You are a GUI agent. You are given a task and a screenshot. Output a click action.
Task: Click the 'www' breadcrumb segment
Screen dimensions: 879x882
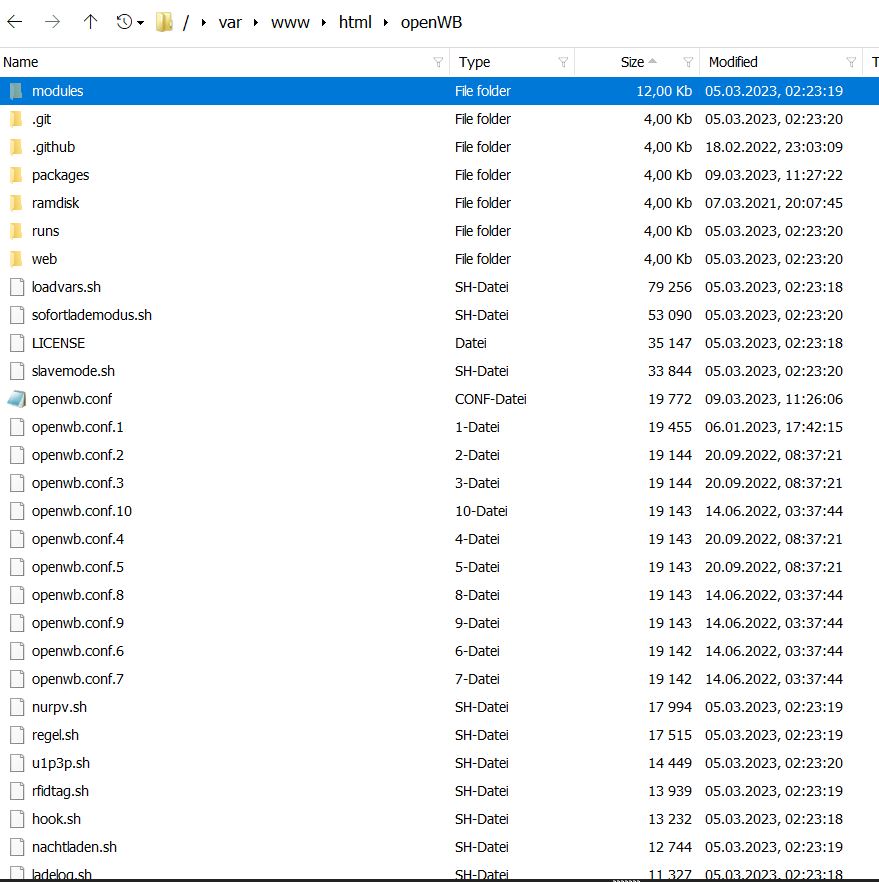[290, 22]
